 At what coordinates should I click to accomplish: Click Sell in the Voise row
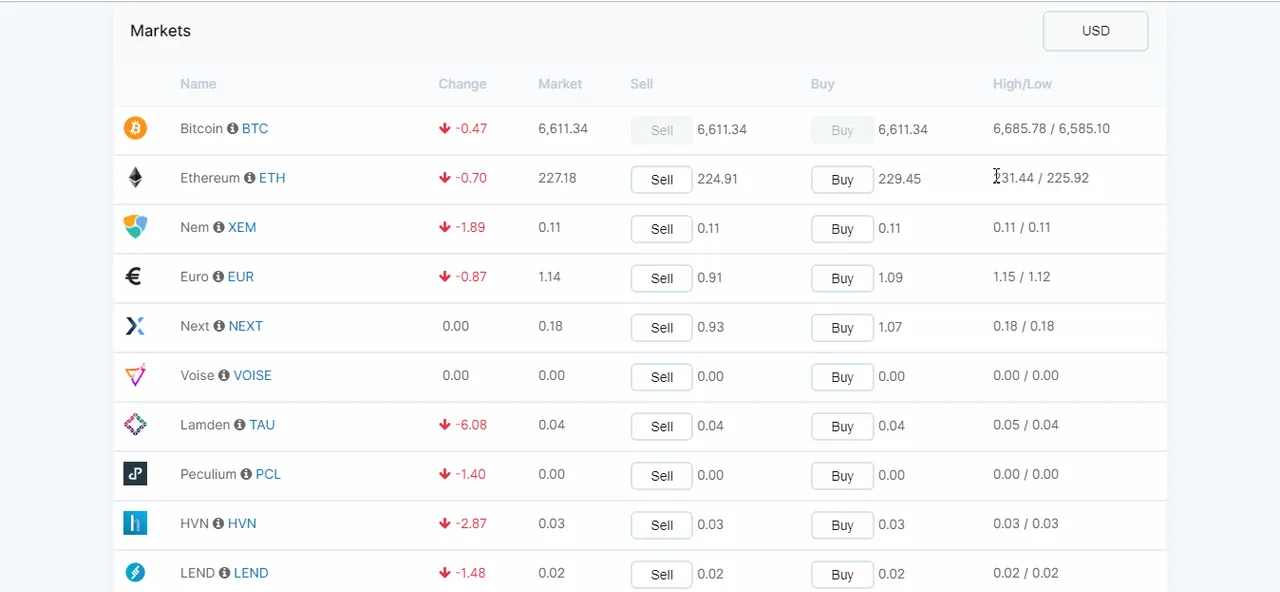(661, 377)
